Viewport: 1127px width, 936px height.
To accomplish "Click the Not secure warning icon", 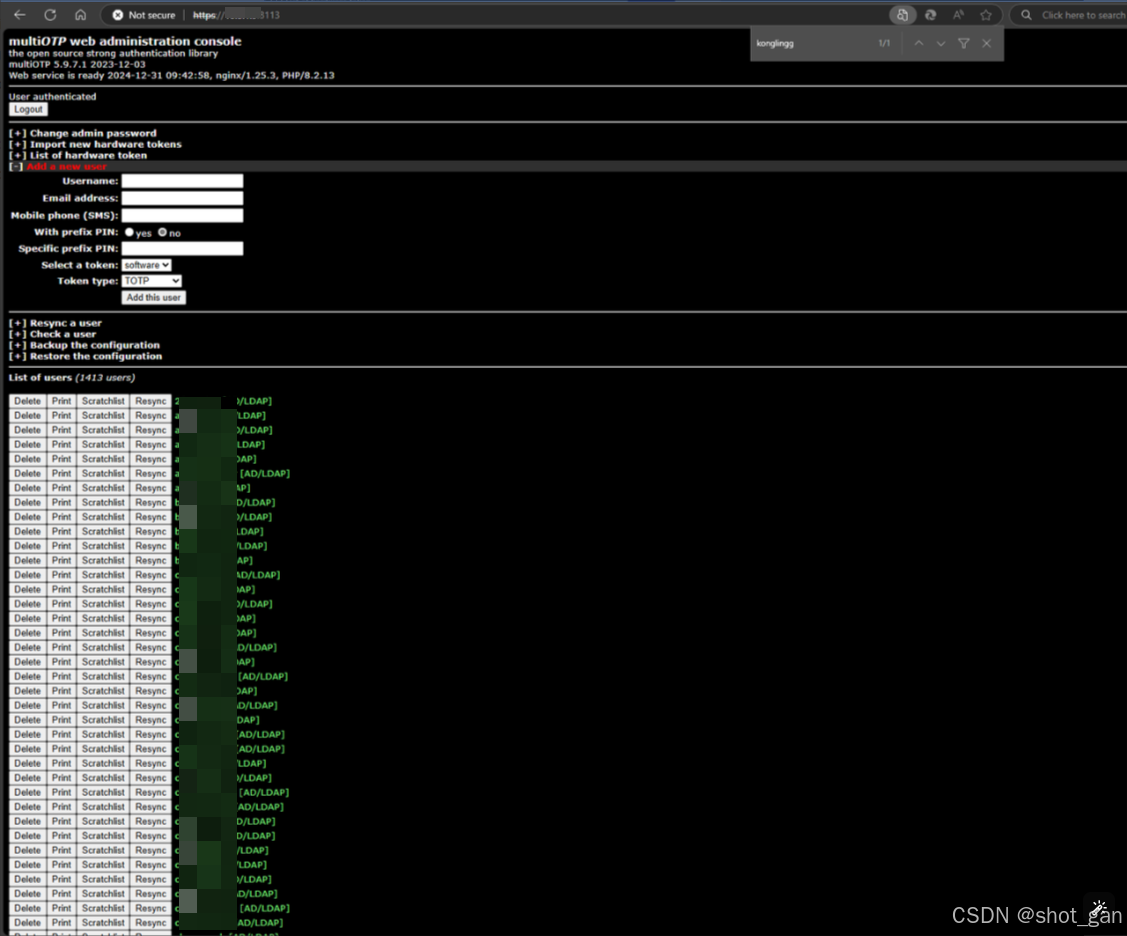I will (118, 14).
